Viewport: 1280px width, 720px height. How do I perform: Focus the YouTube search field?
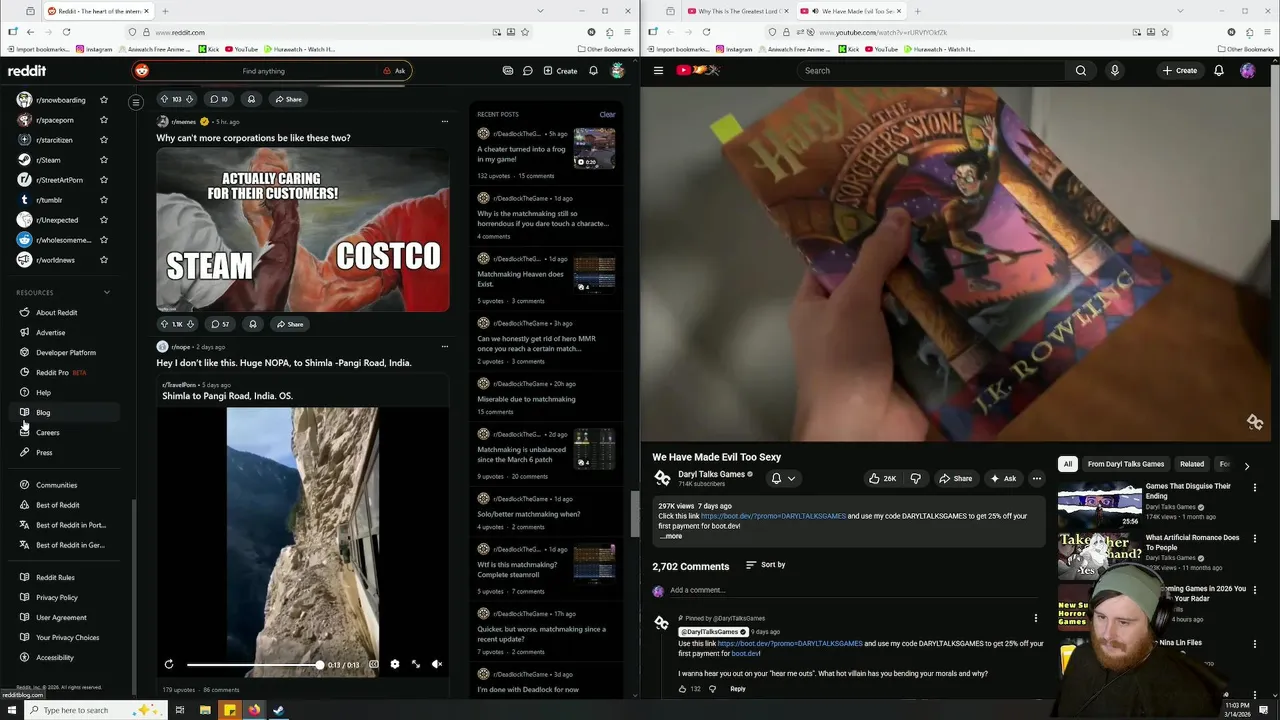click(930, 71)
